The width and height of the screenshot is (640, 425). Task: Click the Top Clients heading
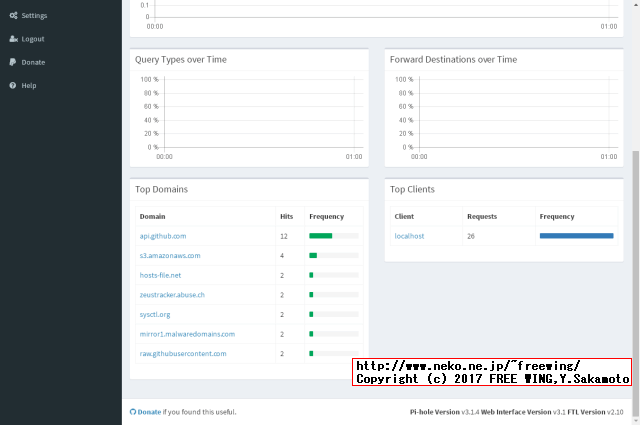point(412,189)
